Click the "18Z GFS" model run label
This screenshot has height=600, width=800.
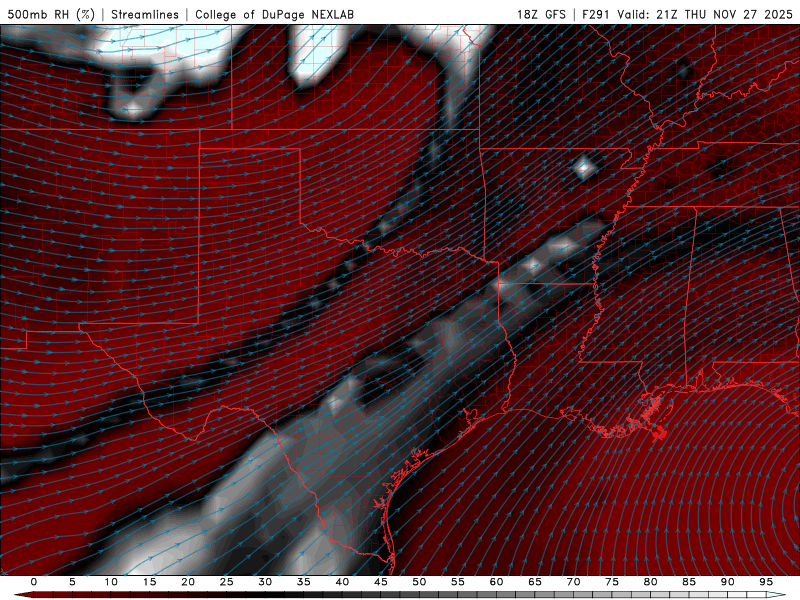541,14
